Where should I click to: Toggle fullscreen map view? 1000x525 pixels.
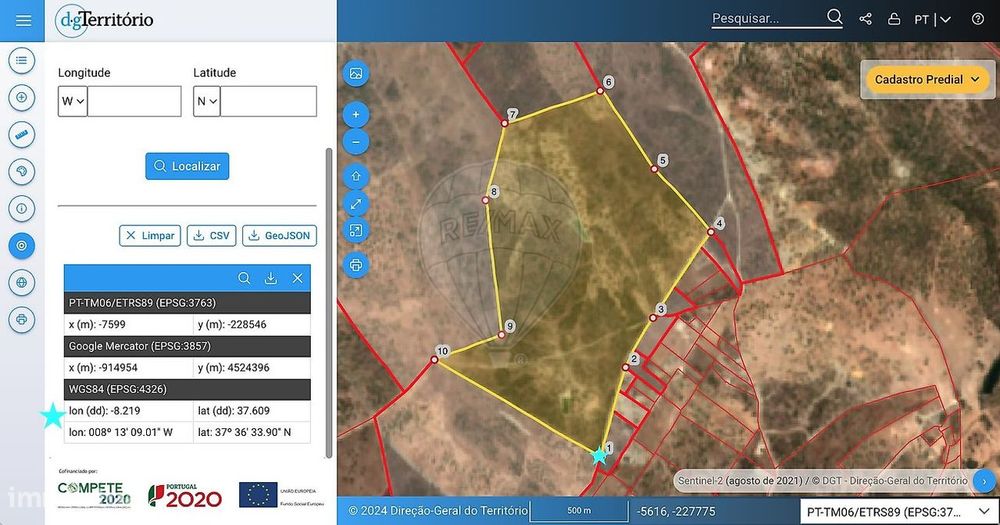click(356, 204)
